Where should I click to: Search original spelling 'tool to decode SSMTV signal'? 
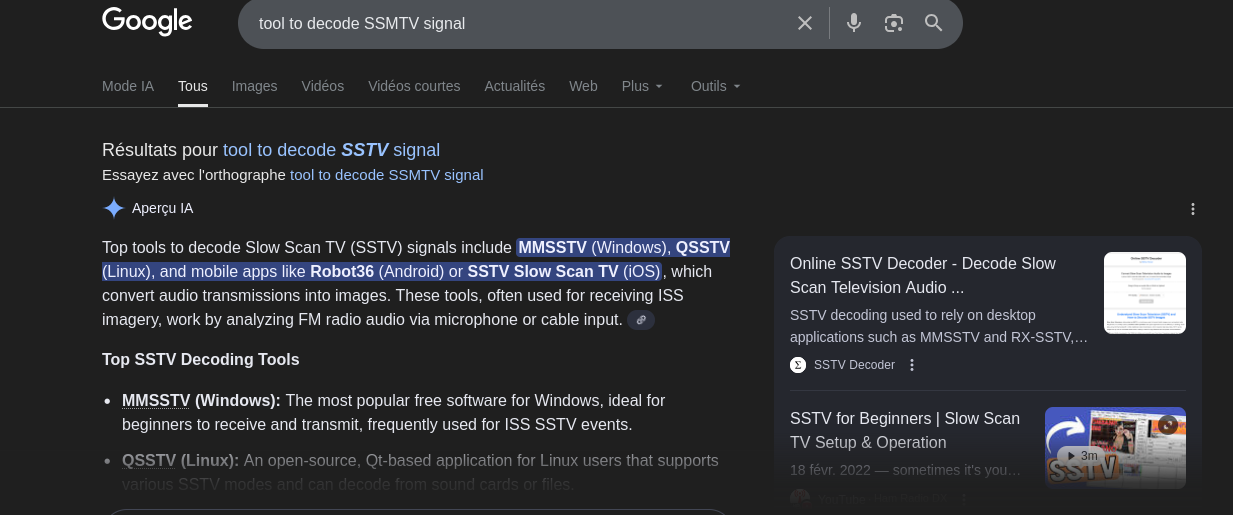(386, 175)
